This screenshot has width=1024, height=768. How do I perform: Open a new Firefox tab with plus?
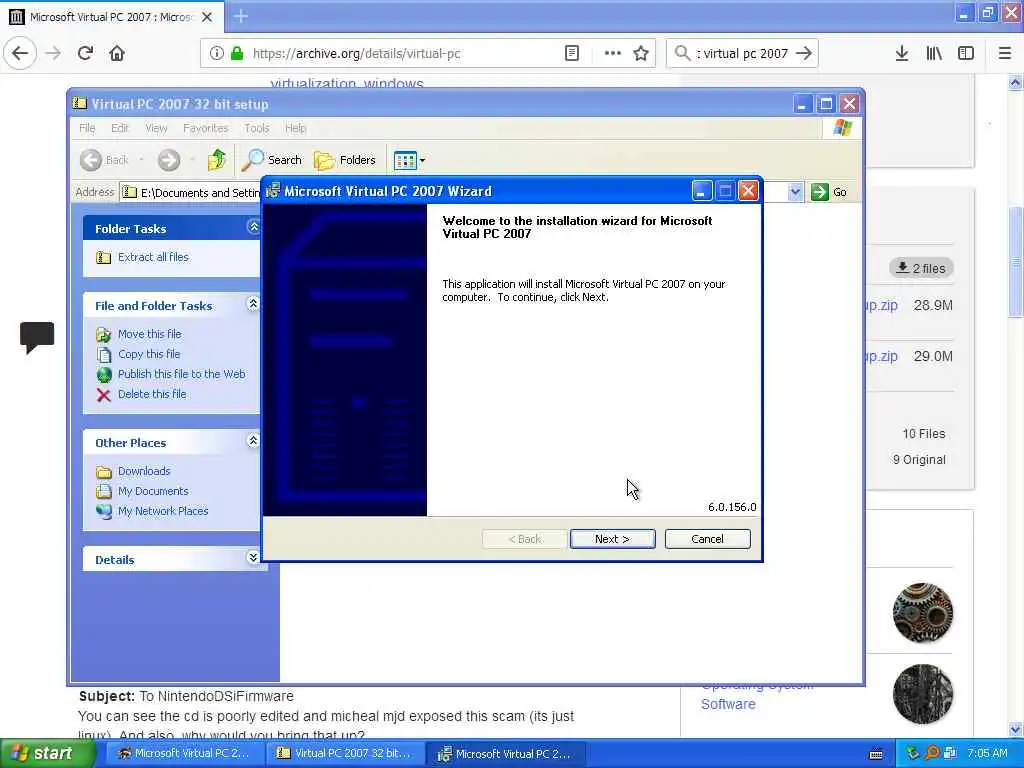point(241,16)
